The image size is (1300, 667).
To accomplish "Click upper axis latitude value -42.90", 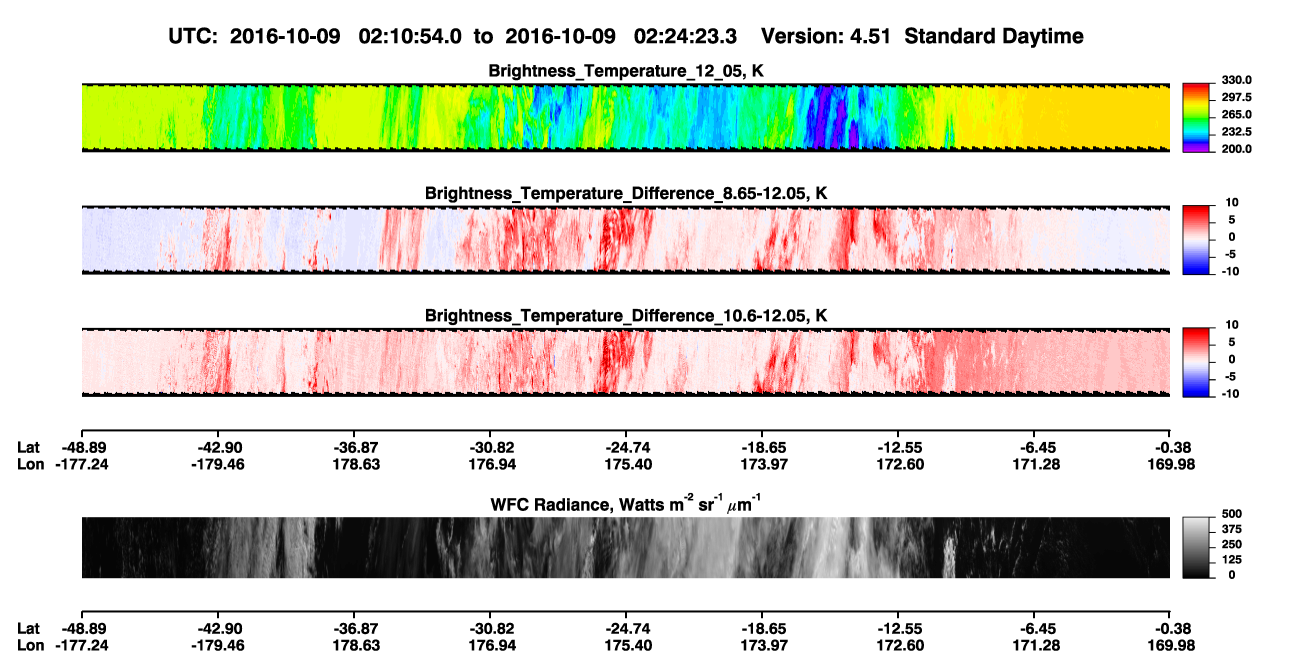I will [218, 446].
